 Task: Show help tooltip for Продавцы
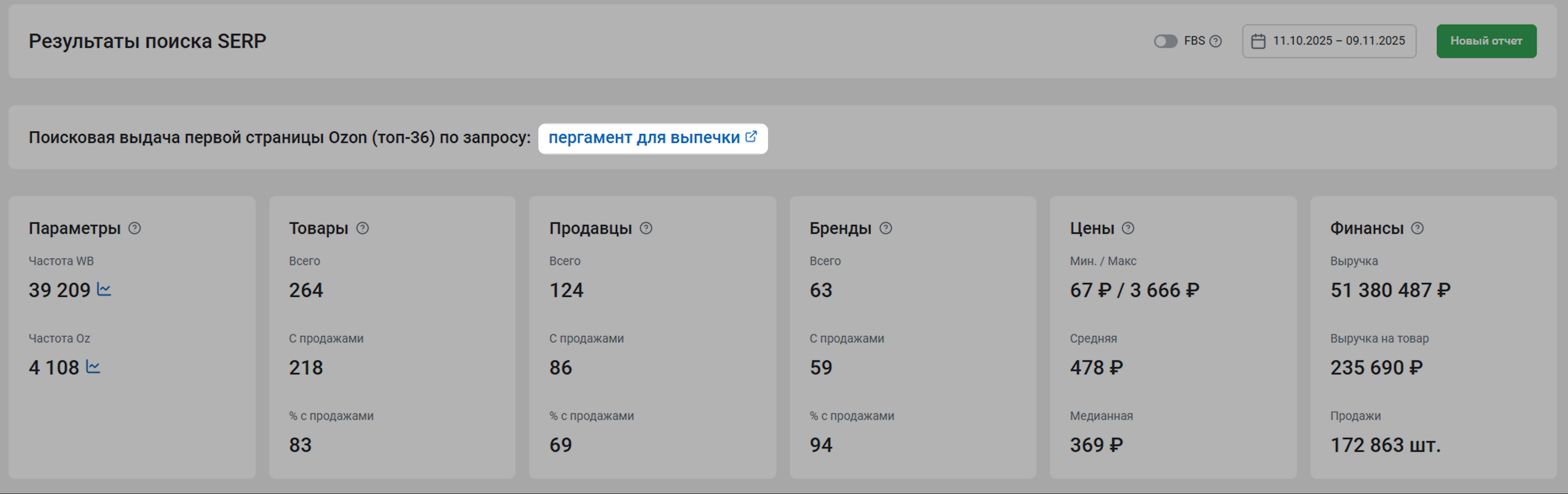[646, 228]
